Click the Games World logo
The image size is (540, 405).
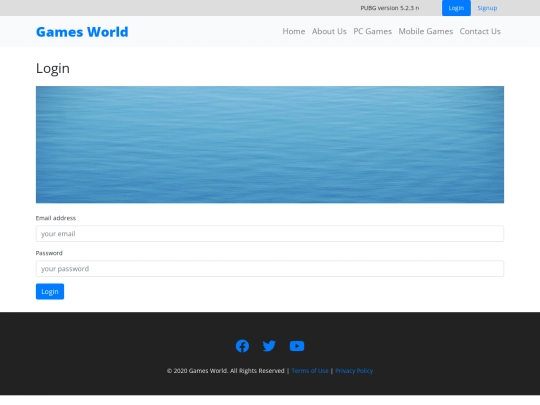click(x=82, y=32)
